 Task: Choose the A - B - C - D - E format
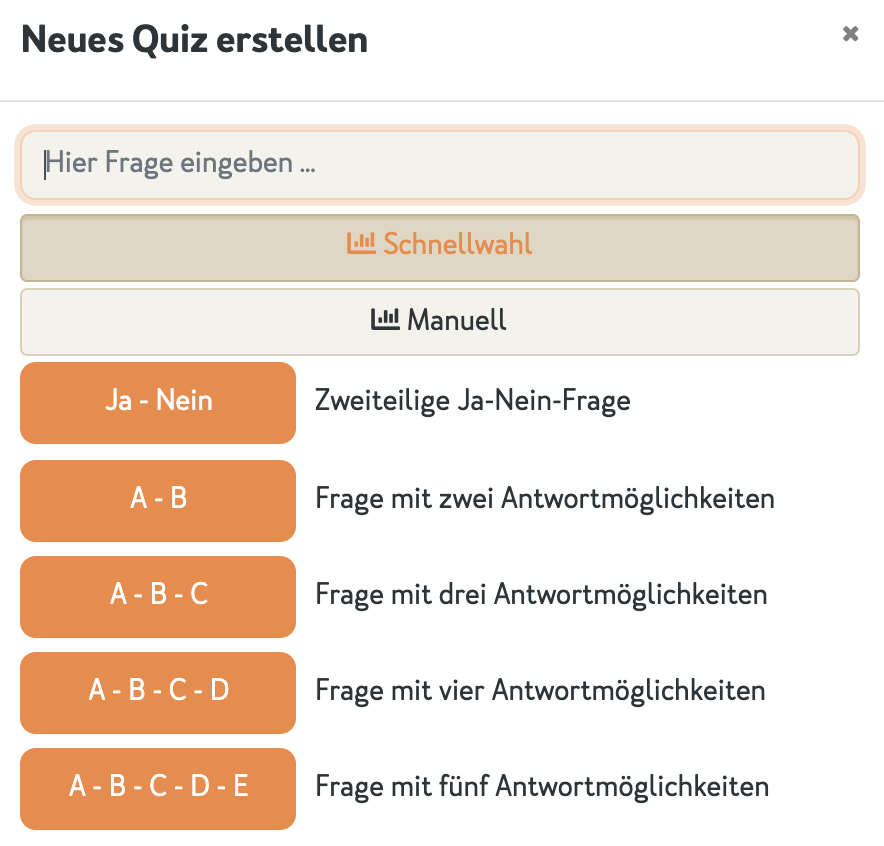coord(157,787)
